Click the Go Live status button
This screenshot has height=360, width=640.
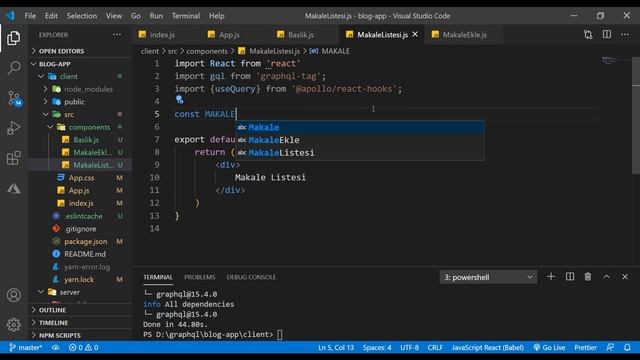point(549,347)
